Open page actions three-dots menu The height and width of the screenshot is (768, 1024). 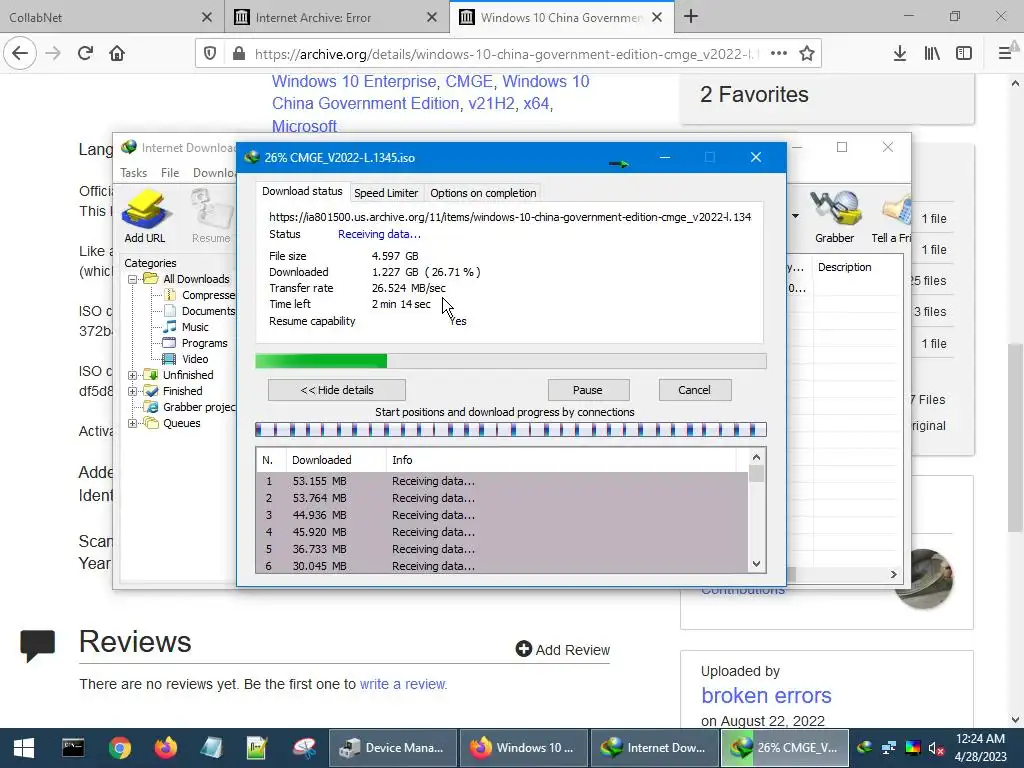pyautogui.click(x=778, y=54)
